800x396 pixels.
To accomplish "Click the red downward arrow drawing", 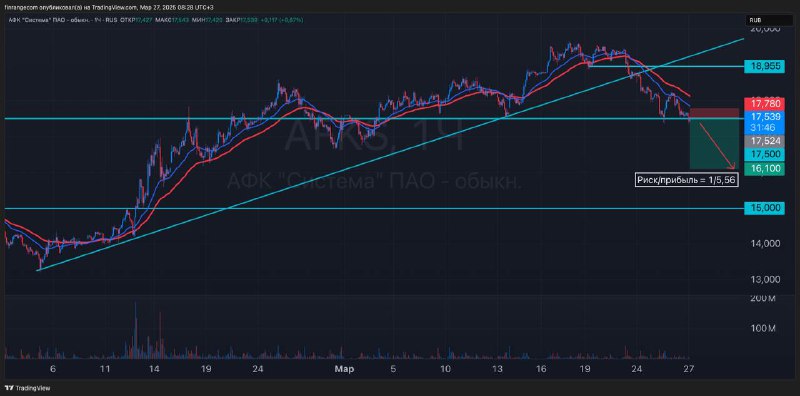I will pos(717,145).
